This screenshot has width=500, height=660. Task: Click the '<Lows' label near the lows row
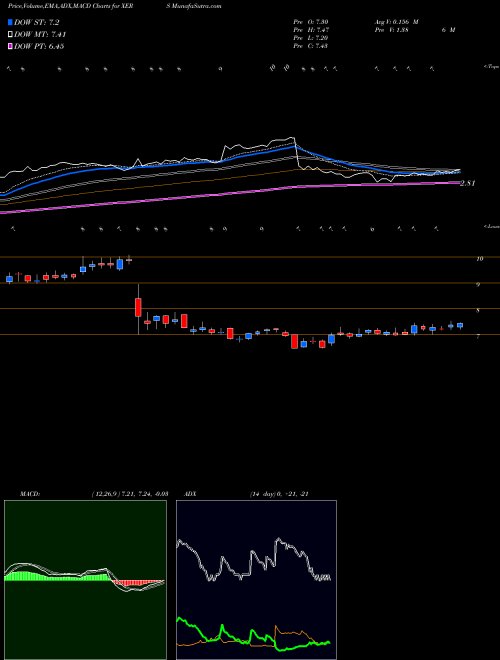coord(491,226)
